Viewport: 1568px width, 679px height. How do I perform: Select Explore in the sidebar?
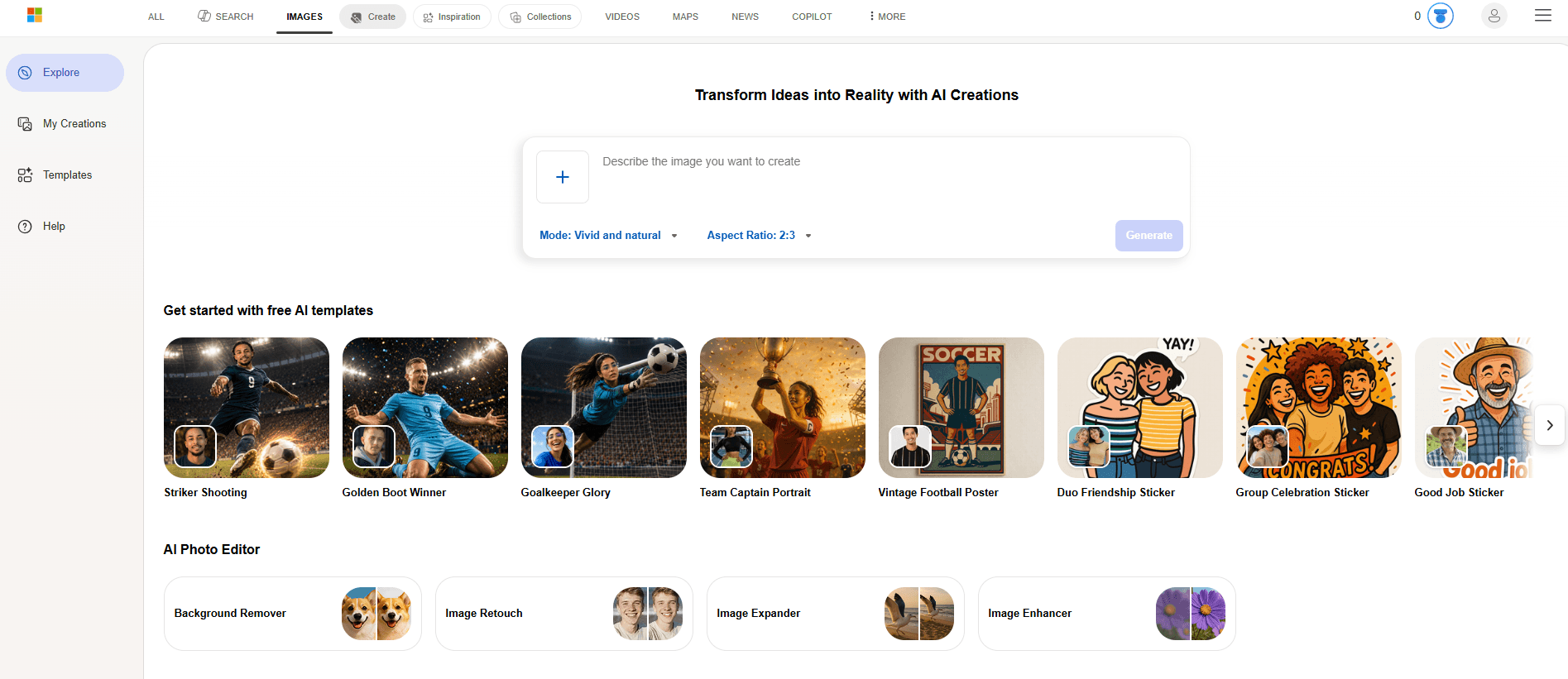click(x=65, y=73)
